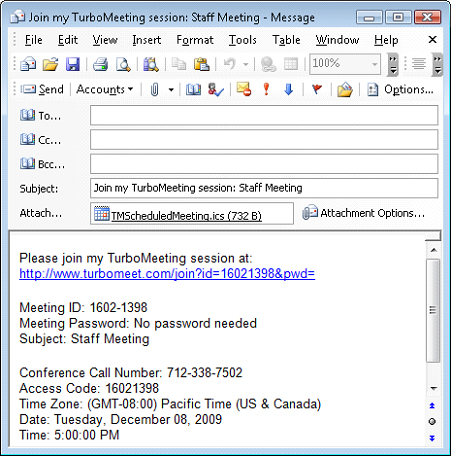Click the Insert Table grid icon
The height and width of the screenshot is (456, 451).
pyautogui.click(x=291, y=64)
